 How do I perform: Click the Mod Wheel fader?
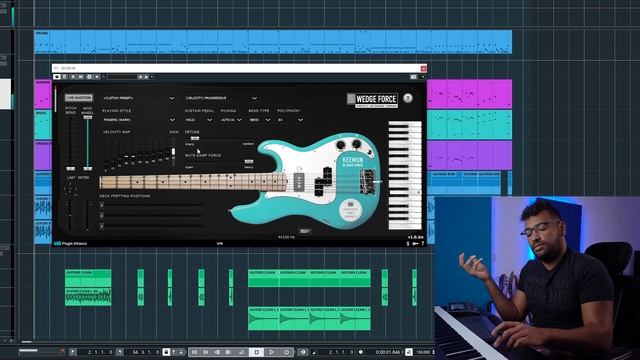(88, 143)
